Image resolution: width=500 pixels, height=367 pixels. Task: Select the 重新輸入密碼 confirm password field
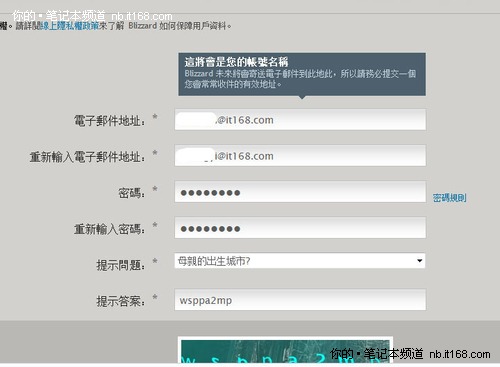tap(300, 228)
